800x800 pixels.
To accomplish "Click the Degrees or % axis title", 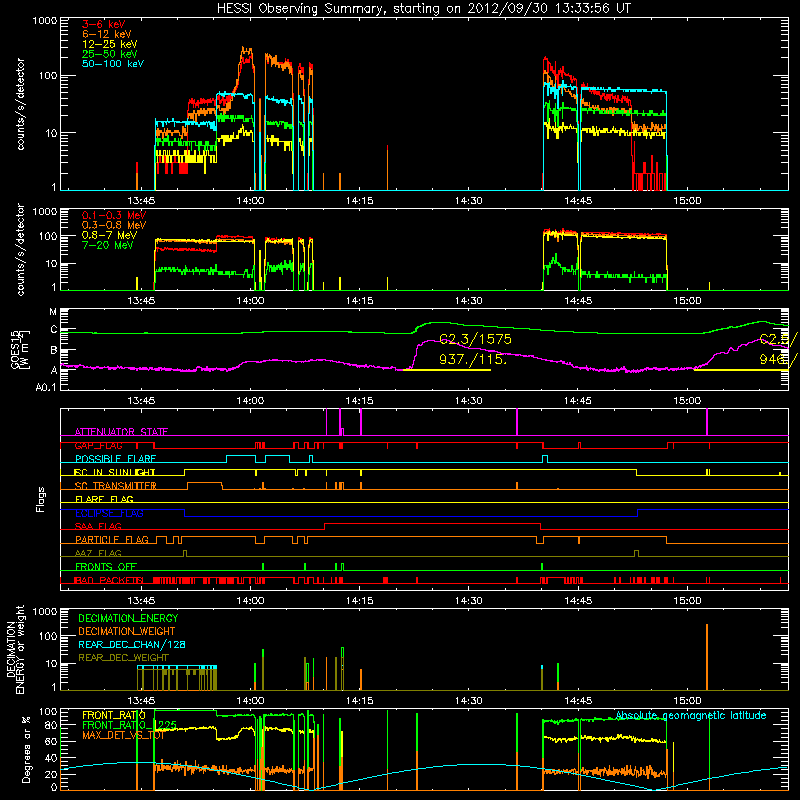I will click(26, 749).
